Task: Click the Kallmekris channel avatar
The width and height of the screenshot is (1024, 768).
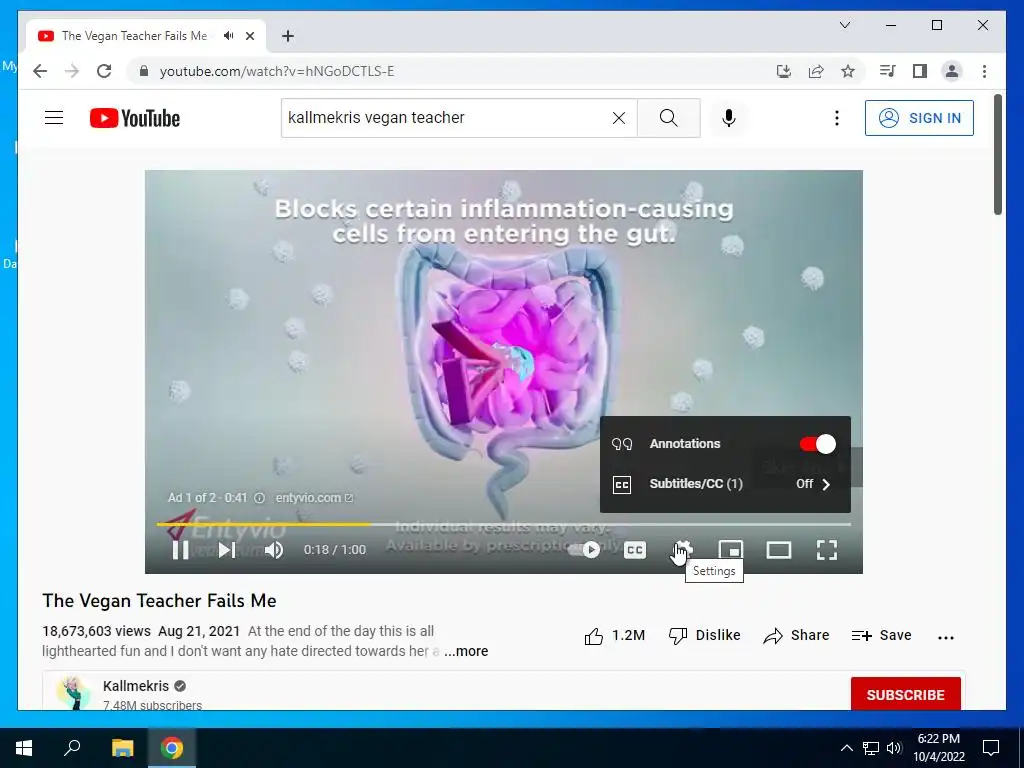Action: (x=73, y=692)
